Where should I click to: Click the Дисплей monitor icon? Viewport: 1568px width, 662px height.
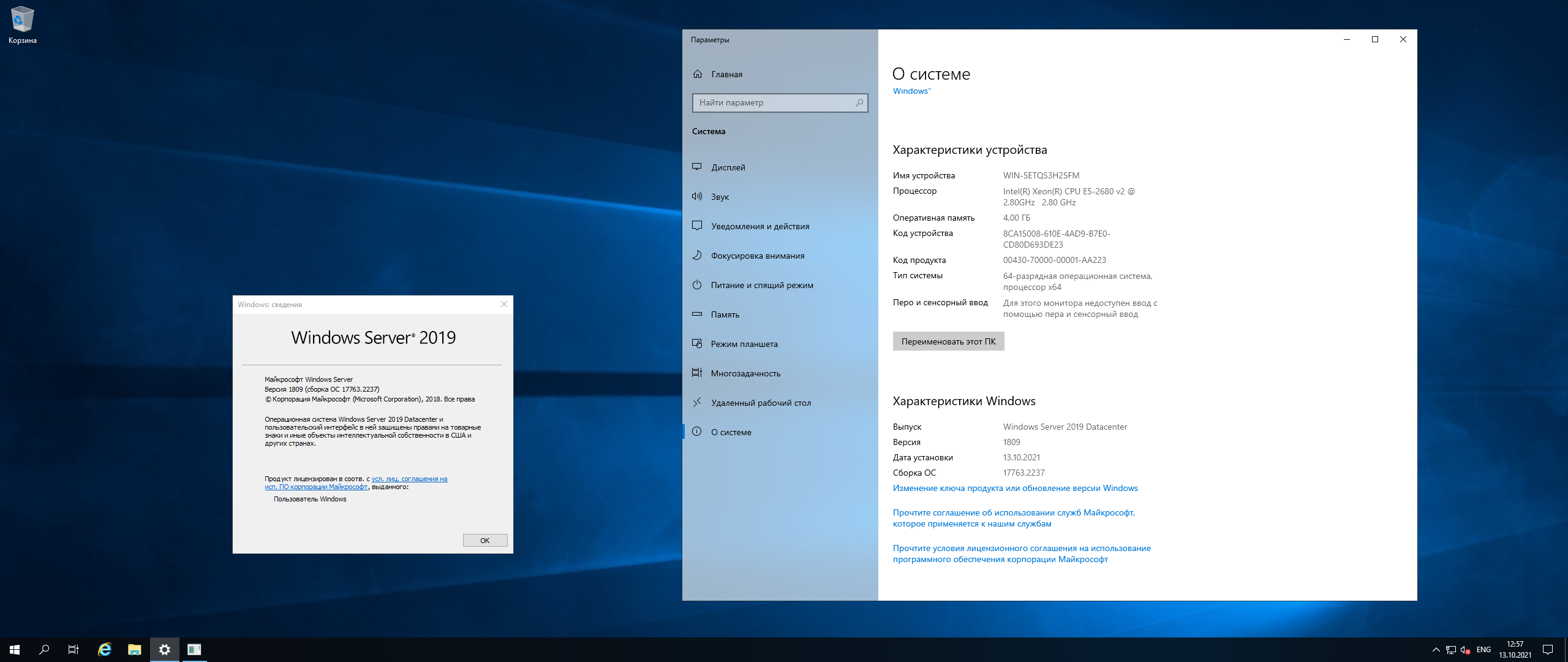tap(697, 167)
